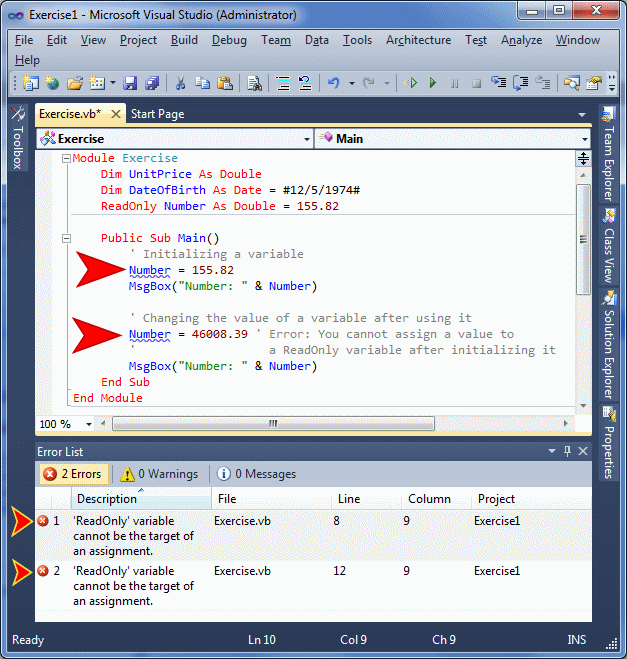Viewport: 627px width, 659px height.
Task: Open the Team Explorer side tab
Action: [609, 153]
